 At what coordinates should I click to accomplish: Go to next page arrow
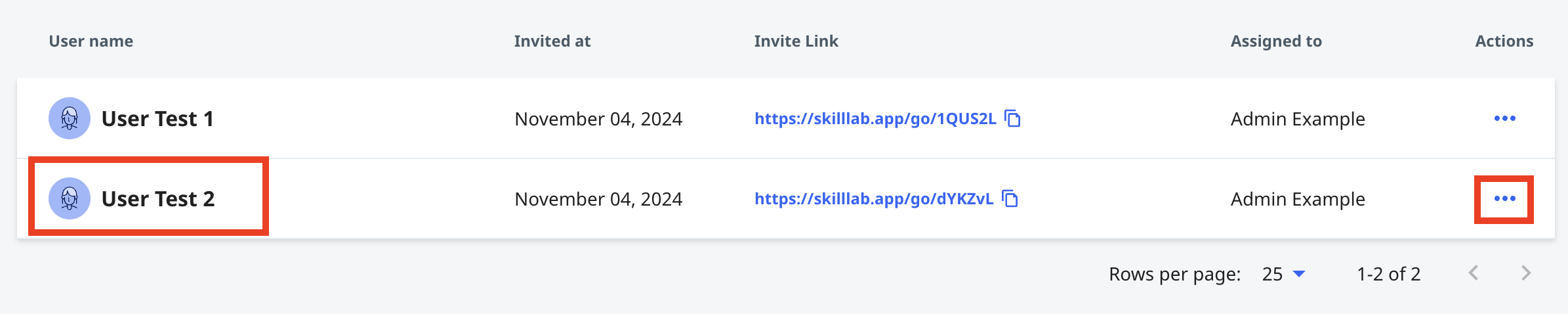1526,273
